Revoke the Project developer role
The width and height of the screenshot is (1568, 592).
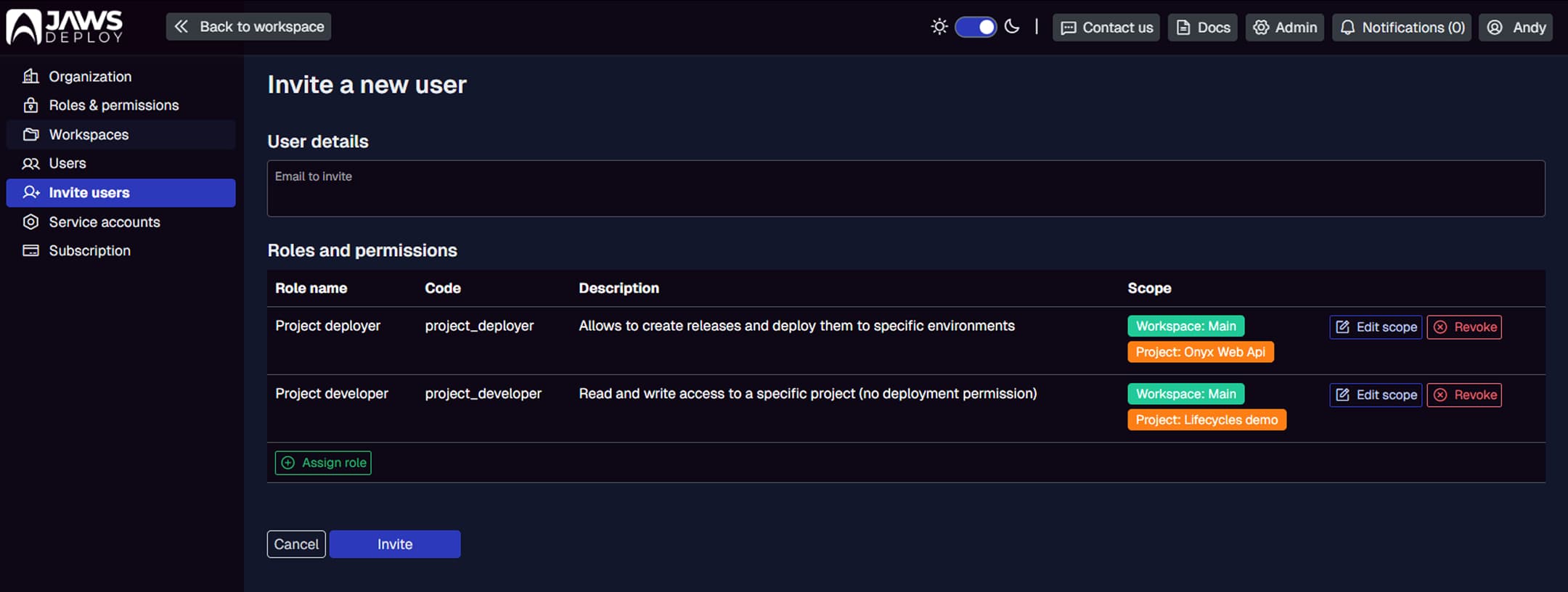pos(1464,395)
